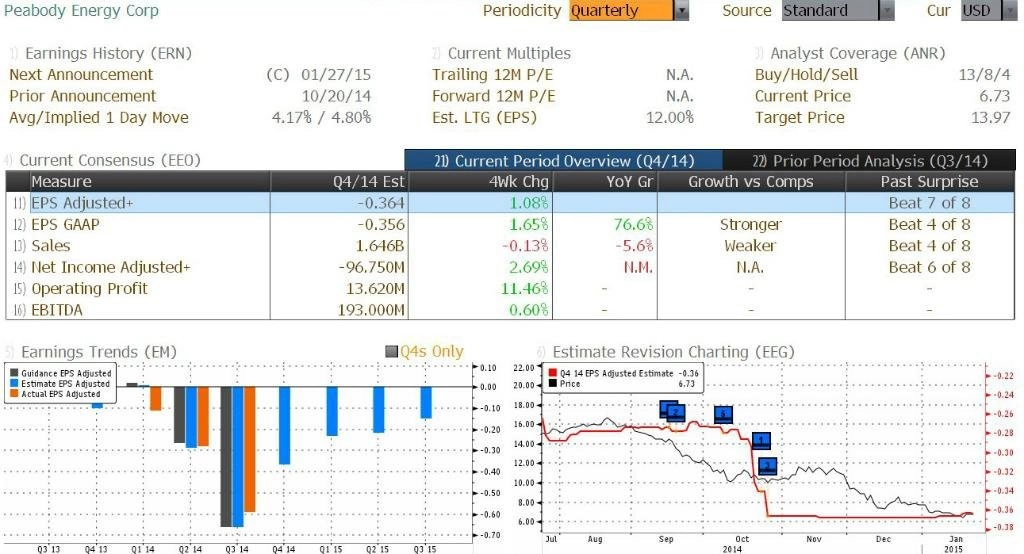
Task: Switch to Current Period Overview (Q4/14) tab
Action: (564, 161)
